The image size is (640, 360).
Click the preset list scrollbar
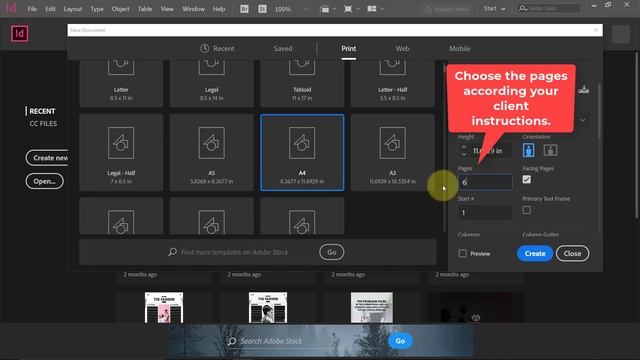(x=444, y=147)
